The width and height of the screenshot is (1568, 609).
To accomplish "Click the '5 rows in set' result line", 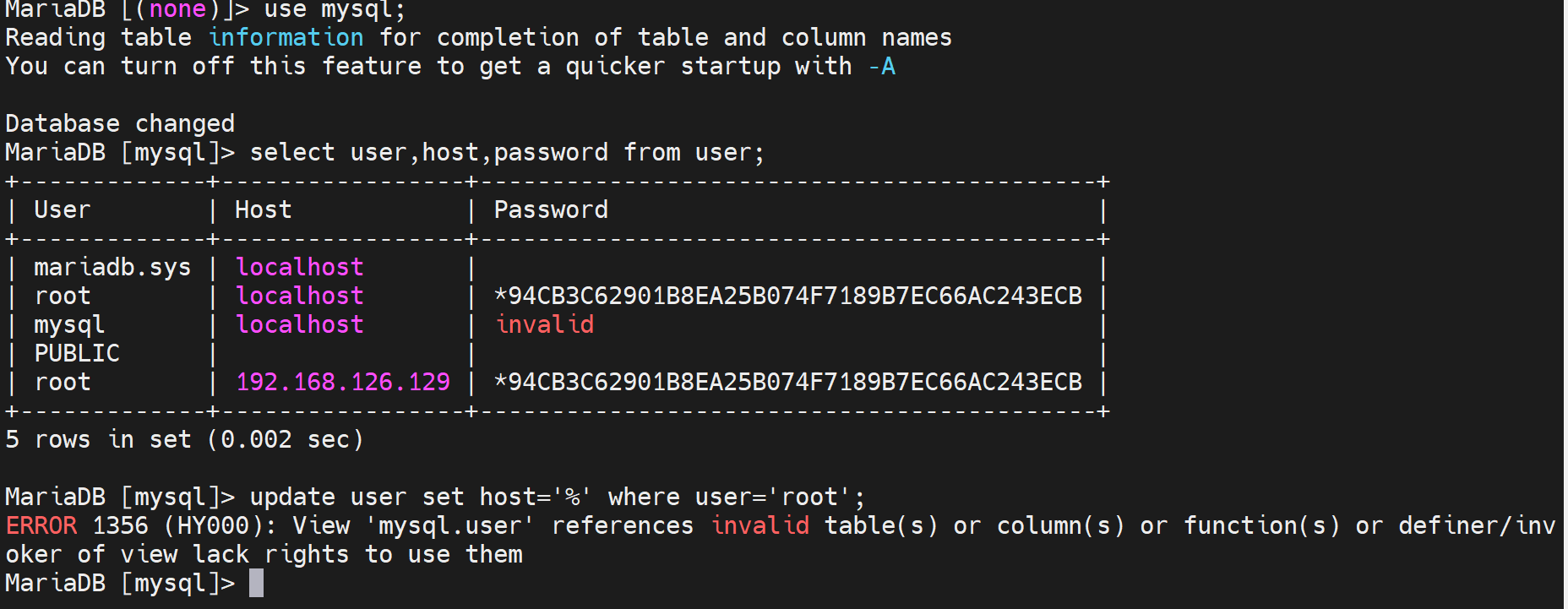I will [184, 439].
